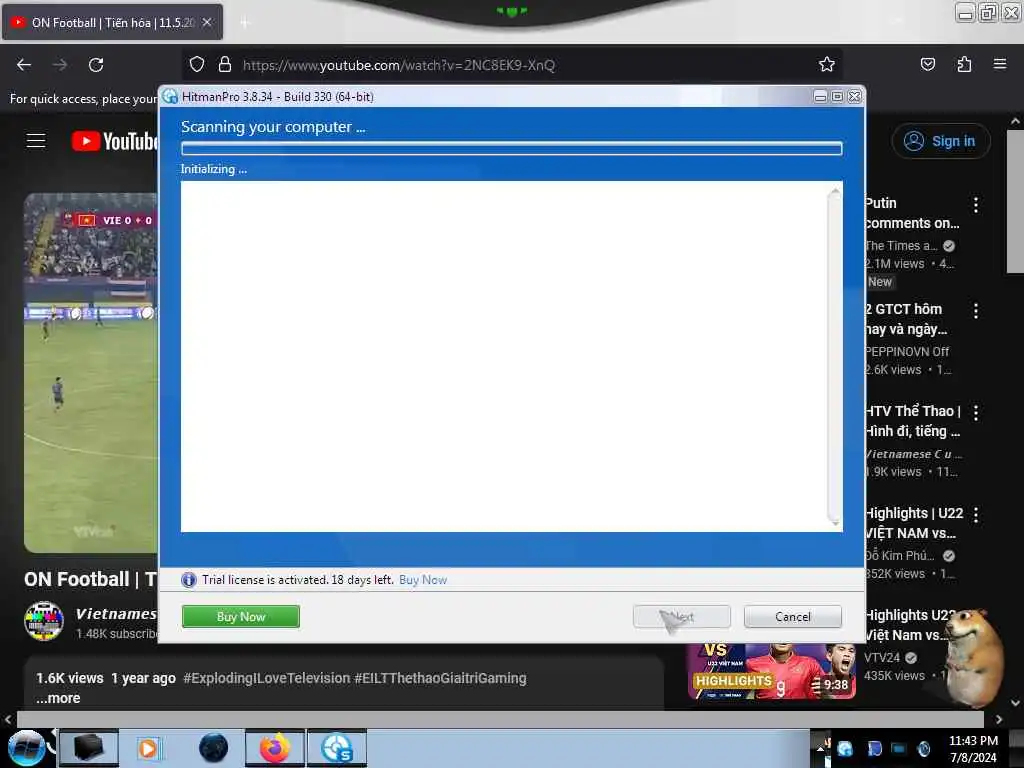This screenshot has height=768, width=1024.
Task: Click the "Scanning your computer ..." heading
Action: tap(273, 127)
